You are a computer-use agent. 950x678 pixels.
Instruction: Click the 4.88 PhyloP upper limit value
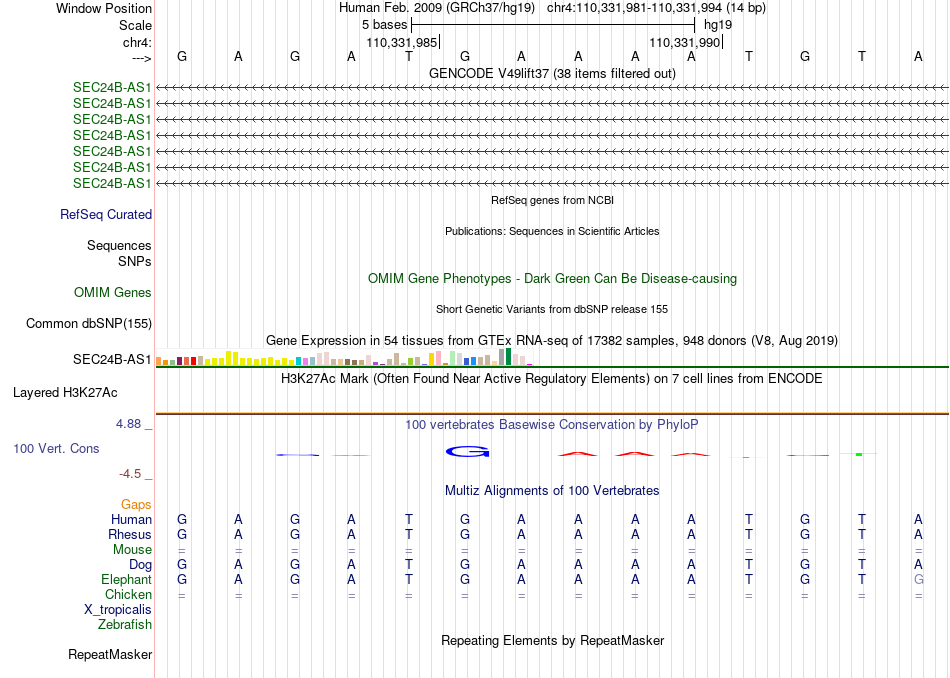pyautogui.click(x=128, y=424)
